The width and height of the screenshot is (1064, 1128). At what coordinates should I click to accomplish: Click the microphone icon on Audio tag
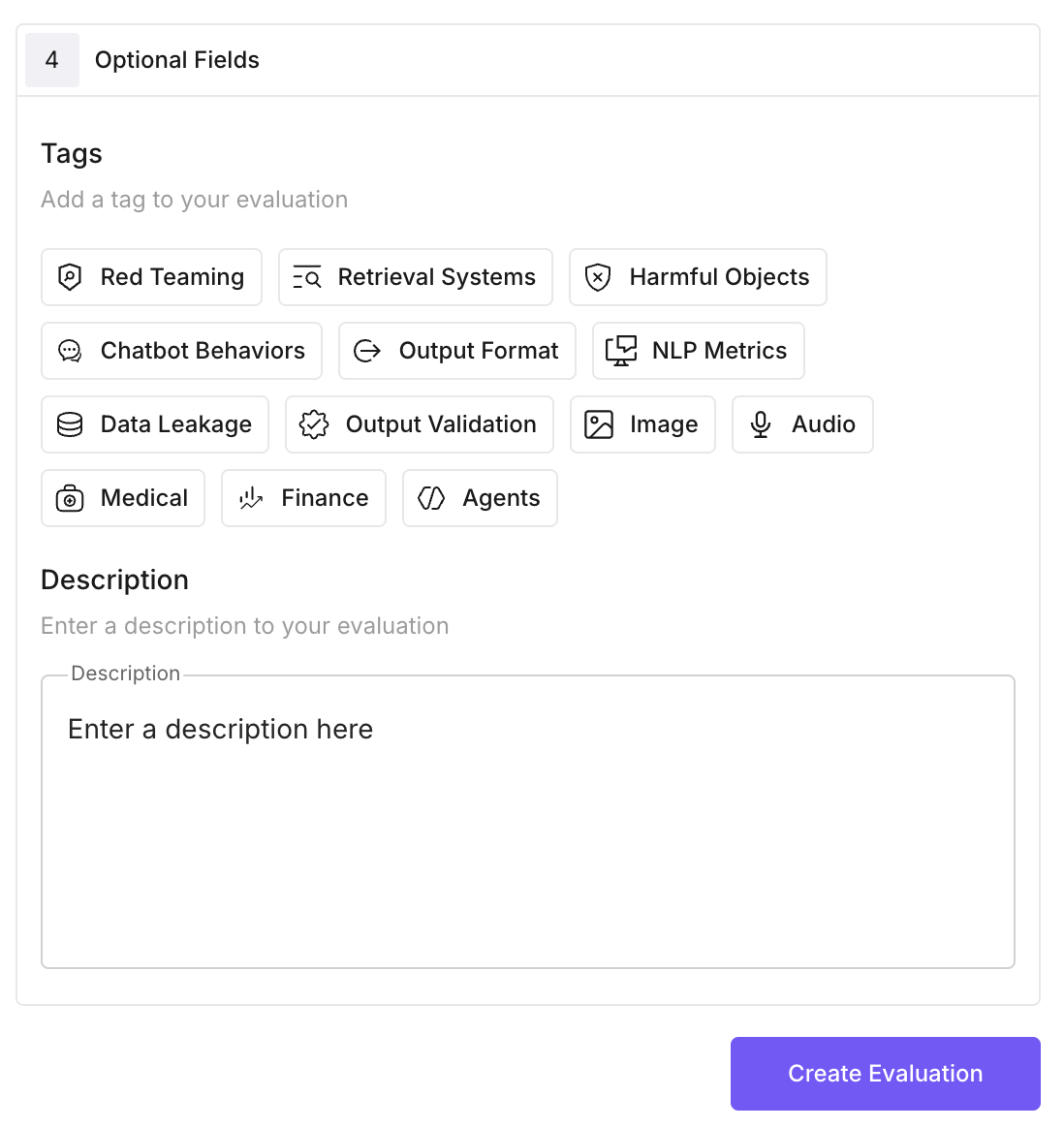pos(760,424)
